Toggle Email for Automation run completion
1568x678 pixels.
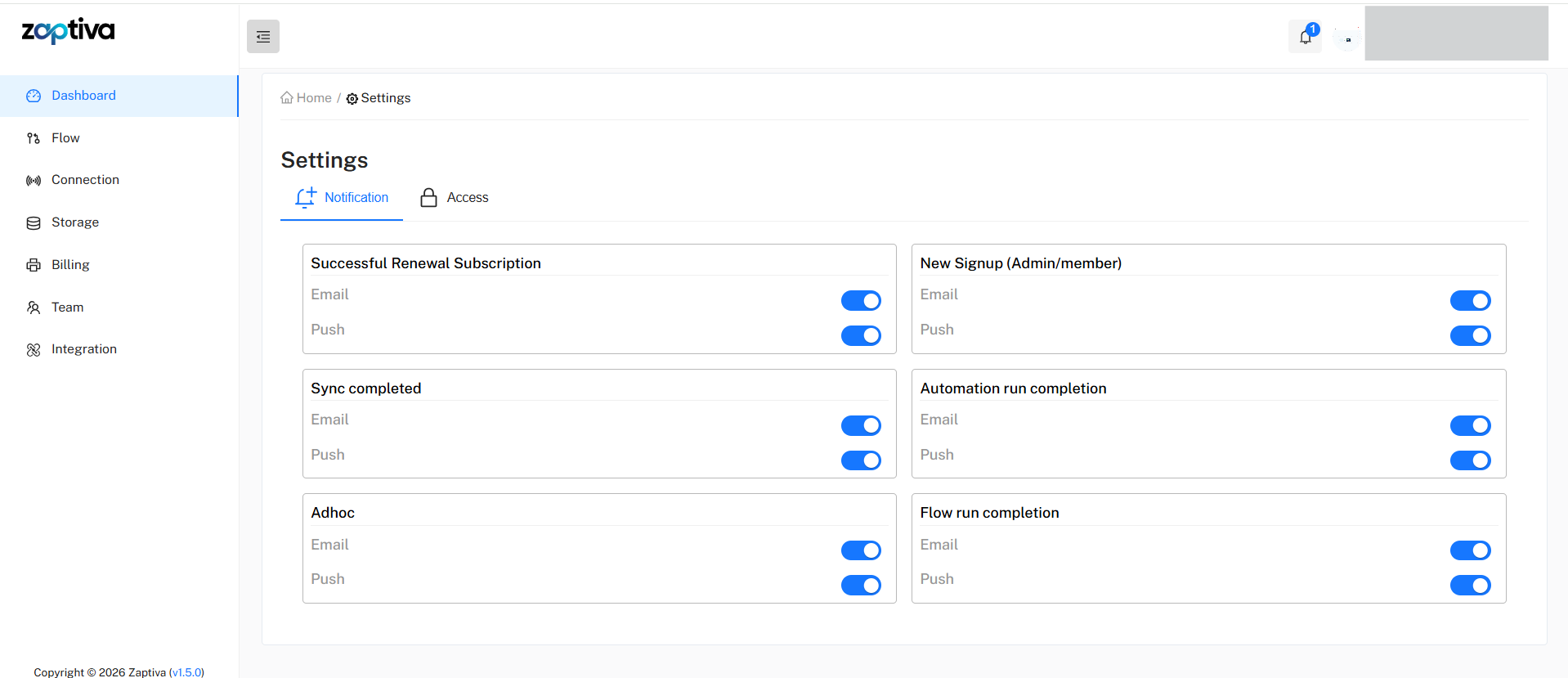click(x=1470, y=425)
